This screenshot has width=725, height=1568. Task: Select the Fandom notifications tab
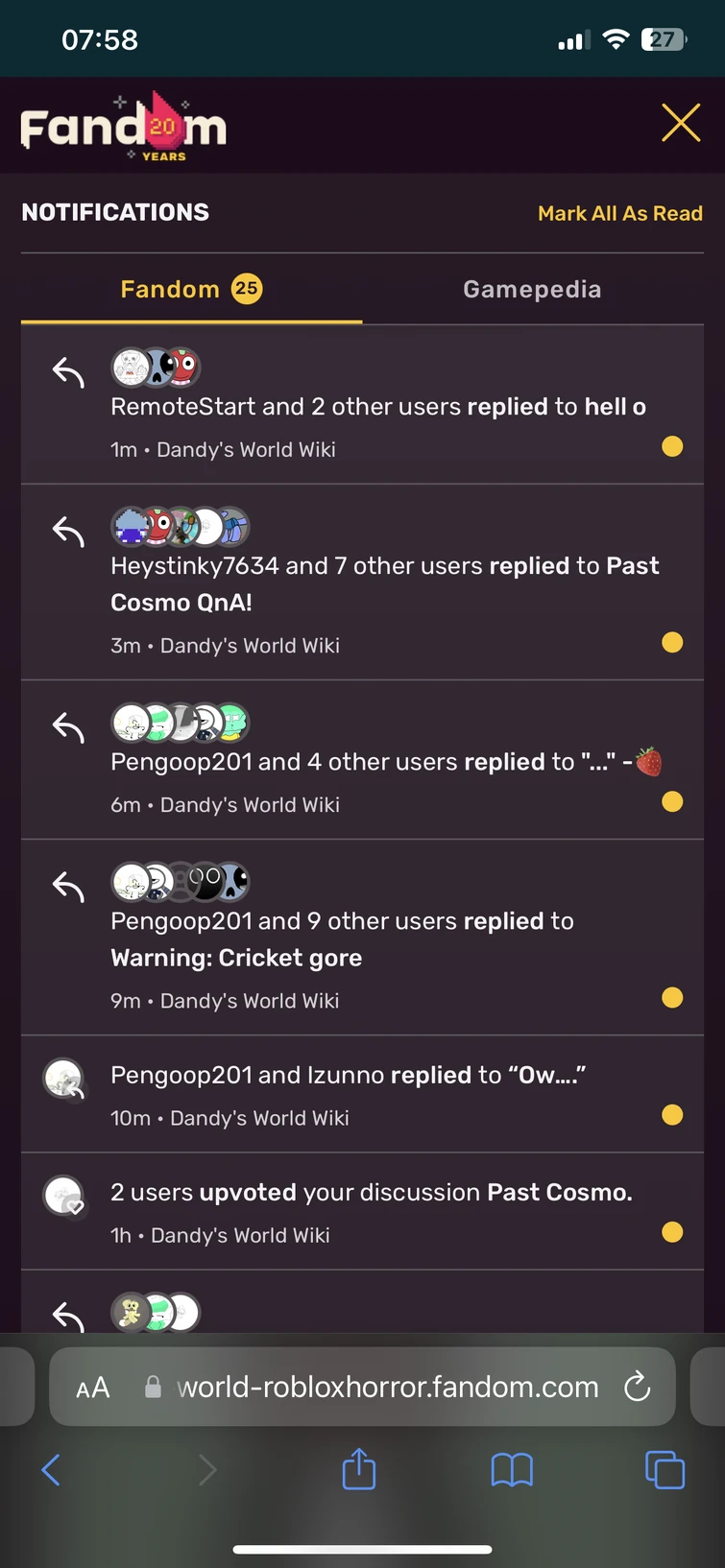coord(191,289)
